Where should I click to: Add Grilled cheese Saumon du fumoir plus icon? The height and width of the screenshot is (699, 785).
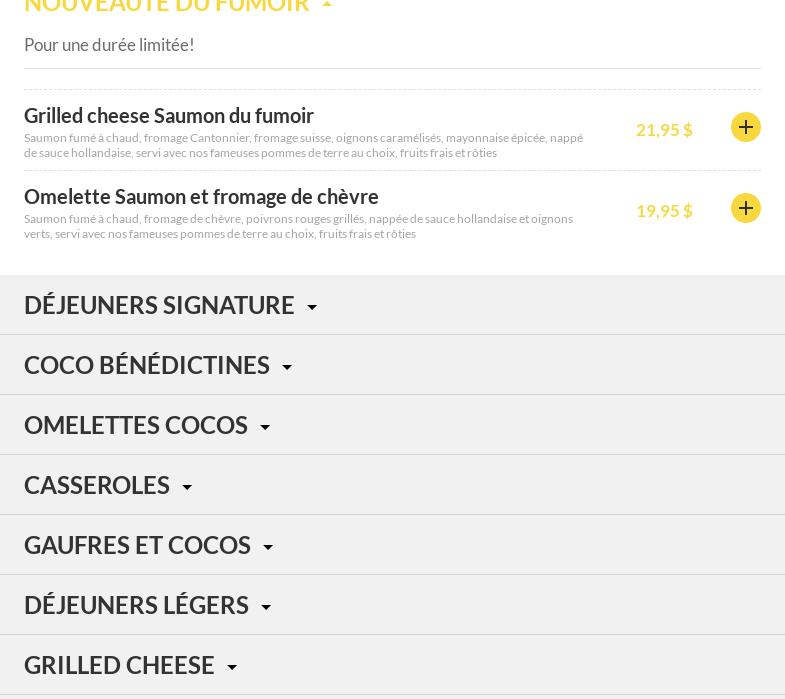point(745,127)
